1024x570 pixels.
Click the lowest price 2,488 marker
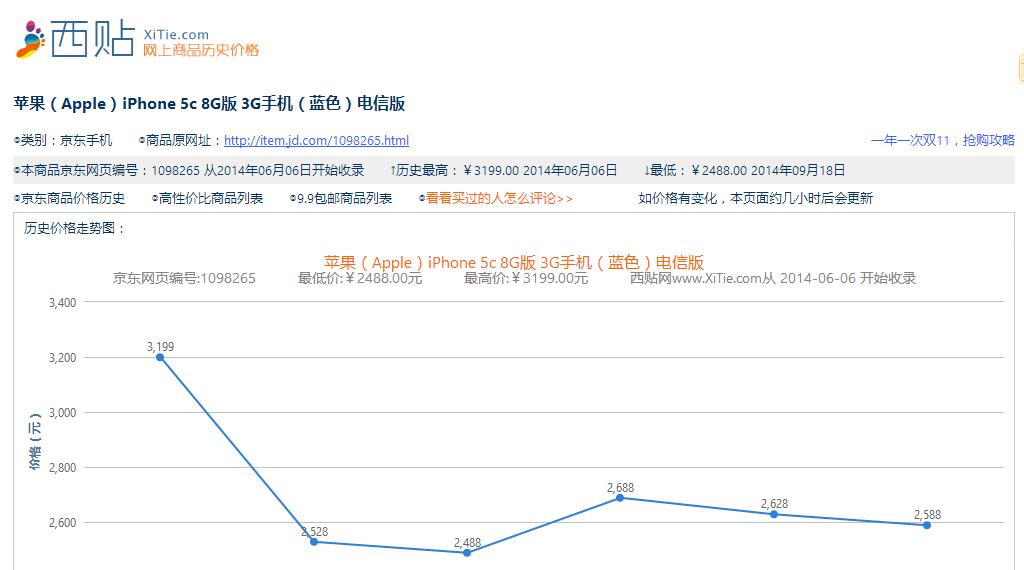467,553
